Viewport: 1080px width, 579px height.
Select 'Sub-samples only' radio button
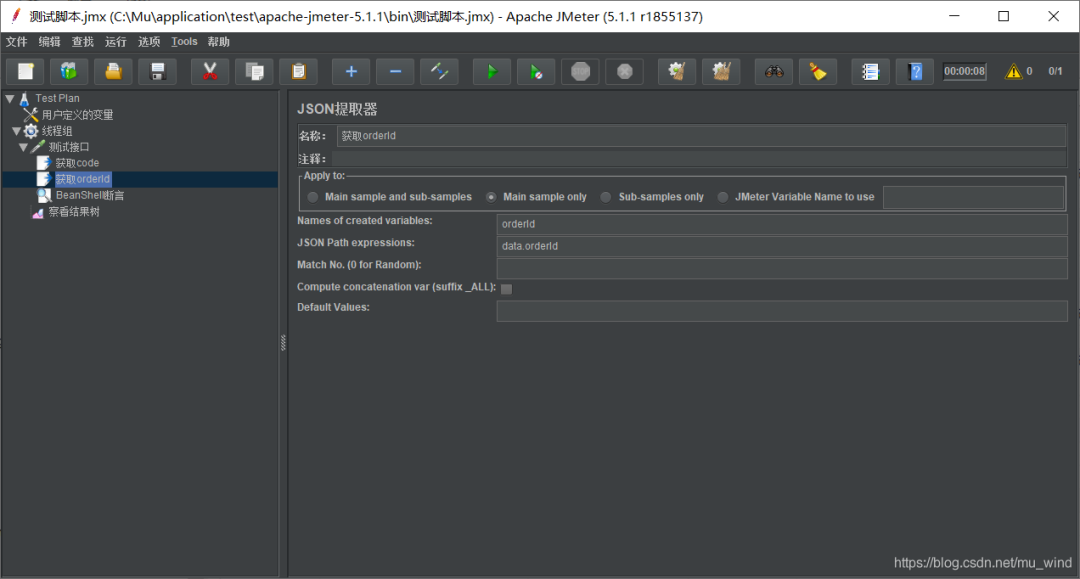point(606,197)
